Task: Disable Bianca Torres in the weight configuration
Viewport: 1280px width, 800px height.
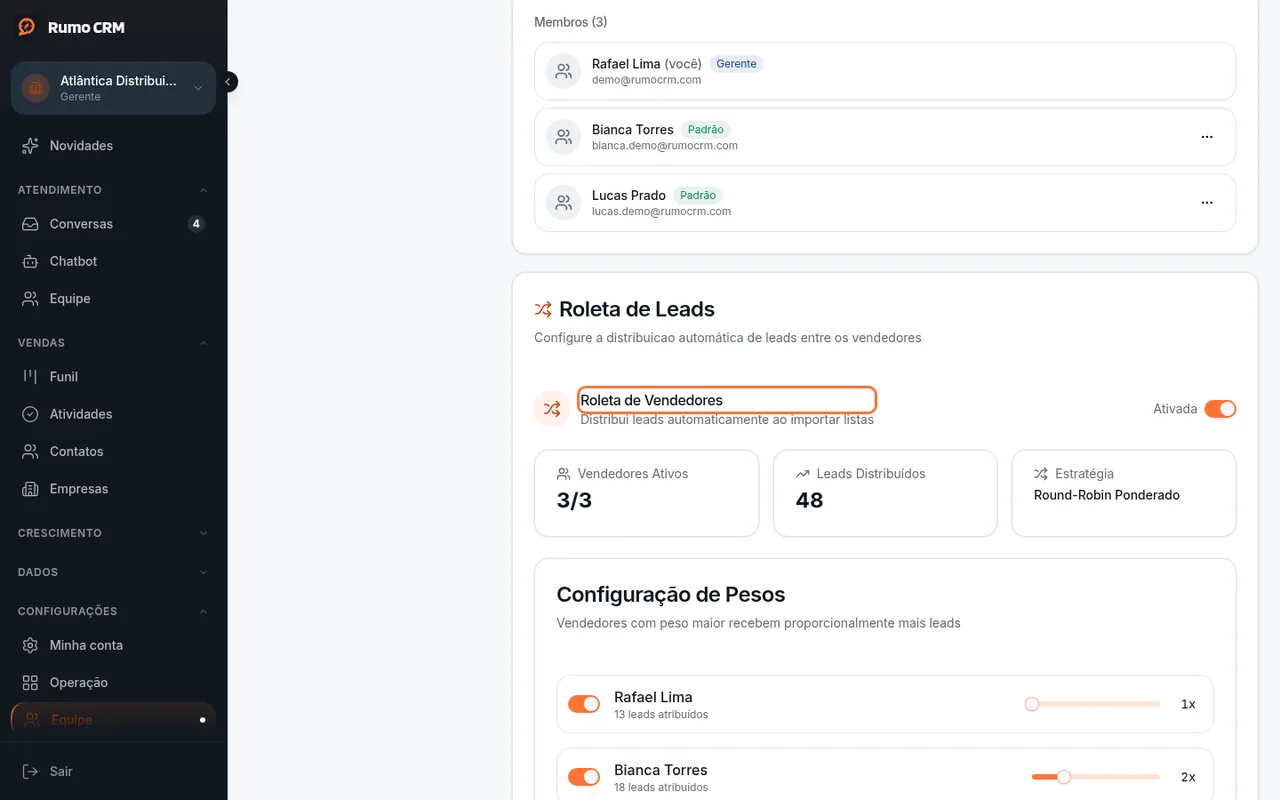Action: [x=584, y=777]
